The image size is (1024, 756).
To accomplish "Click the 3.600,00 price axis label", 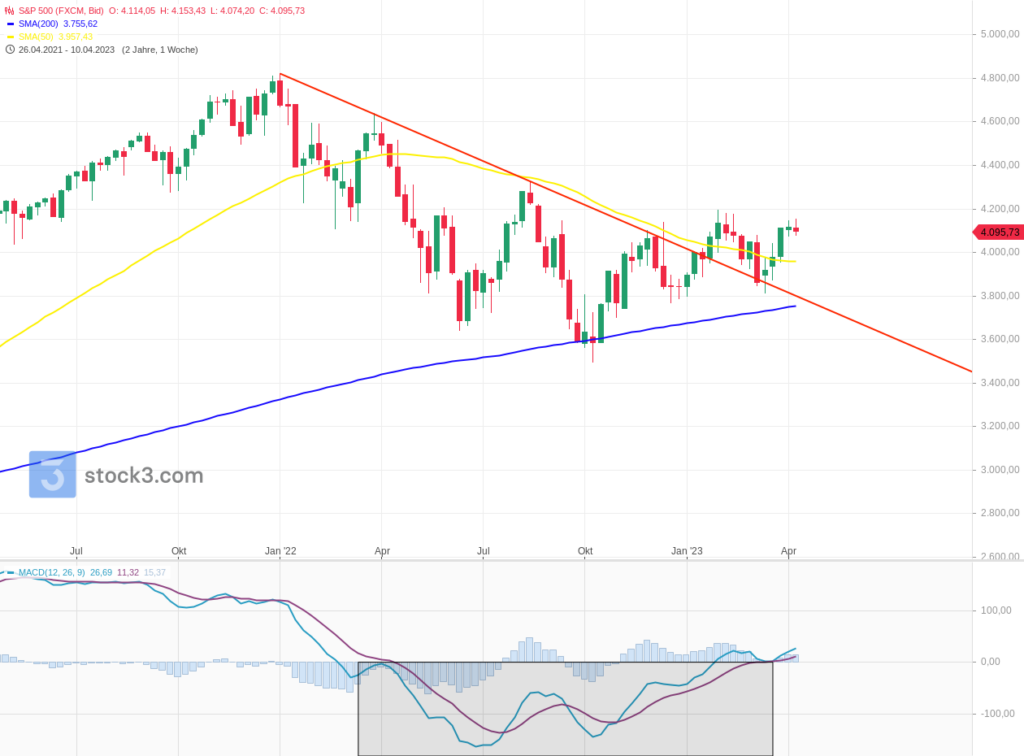I will click(x=1000, y=339).
